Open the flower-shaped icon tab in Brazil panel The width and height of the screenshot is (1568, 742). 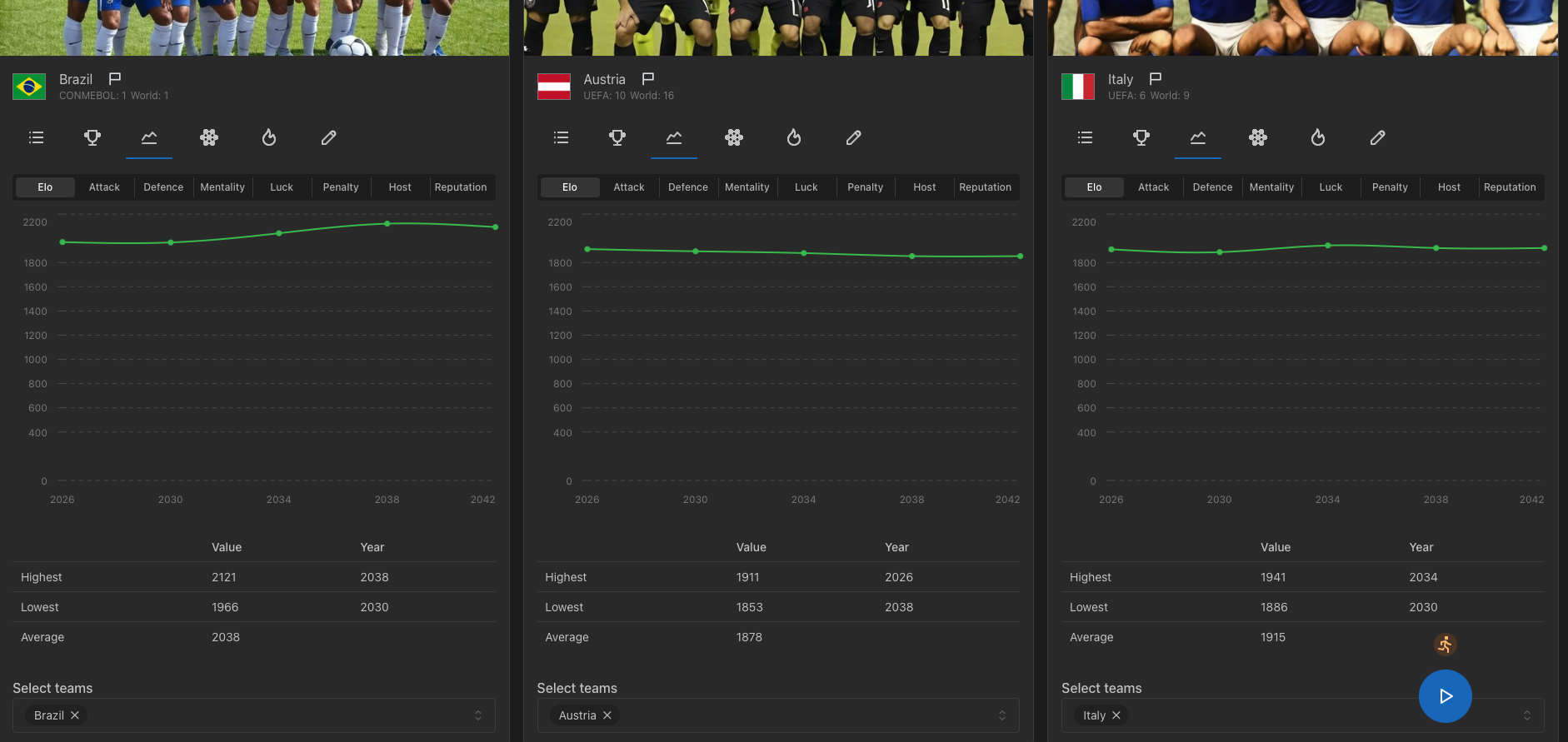click(209, 137)
